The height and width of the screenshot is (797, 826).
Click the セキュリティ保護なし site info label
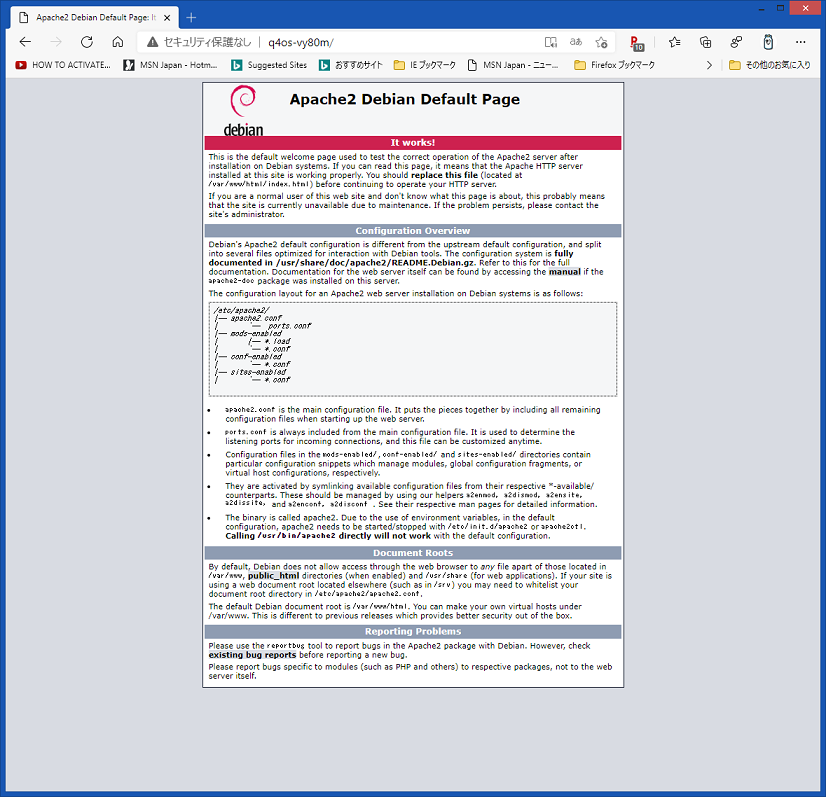click(x=207, y=42)
